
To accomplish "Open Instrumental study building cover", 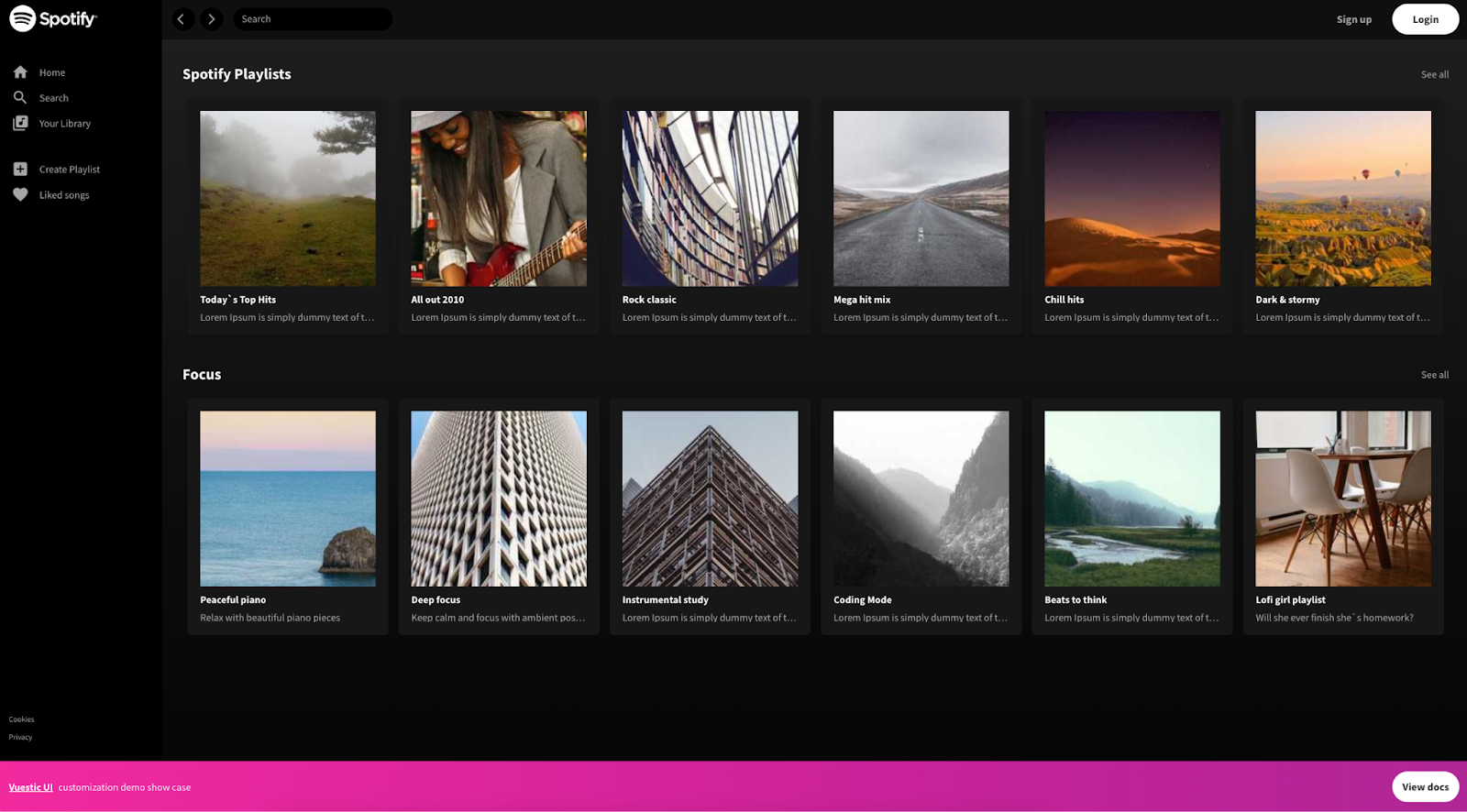I will (710, 499).
